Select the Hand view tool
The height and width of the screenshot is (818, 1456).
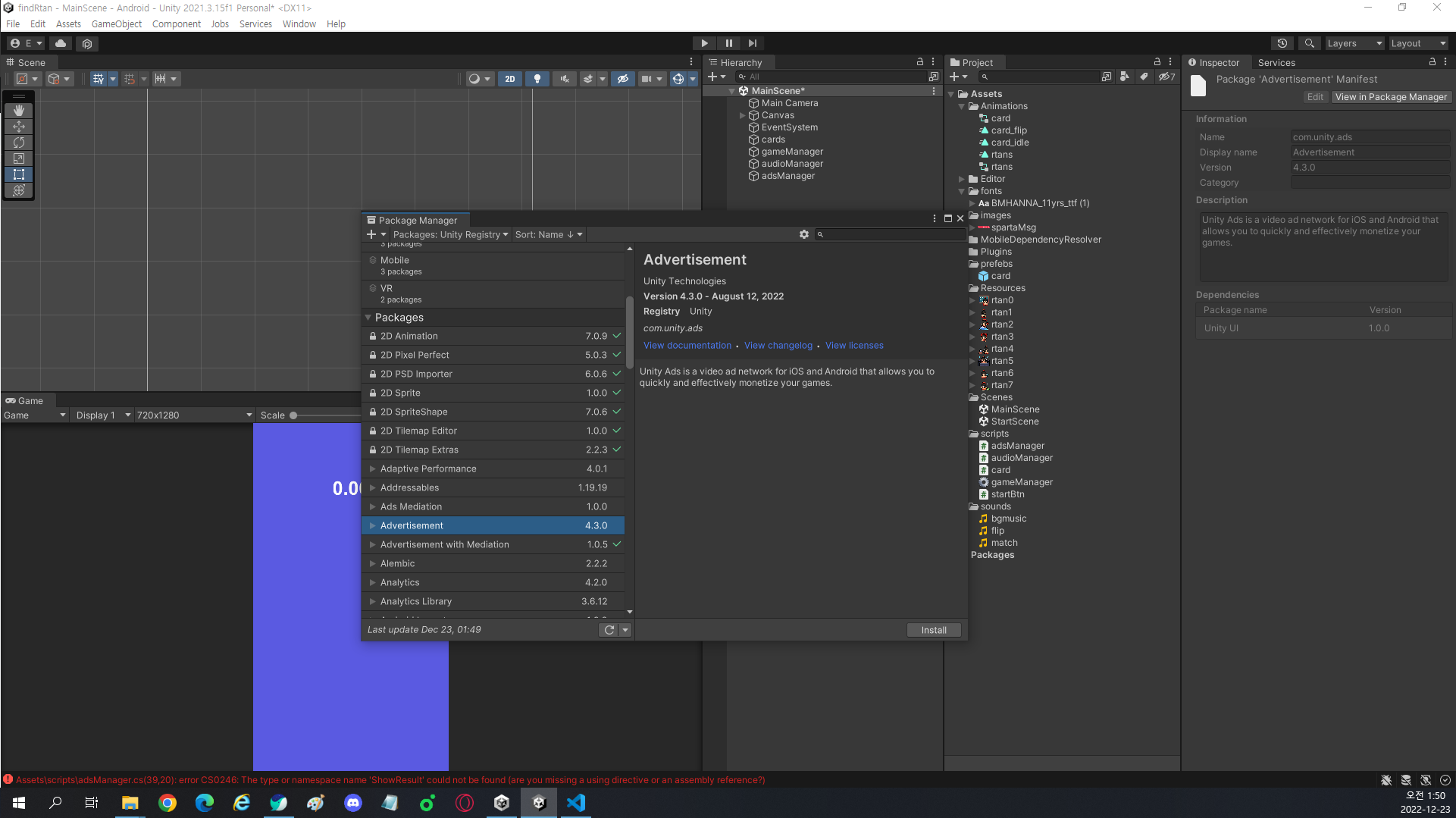tap(19, 111)
